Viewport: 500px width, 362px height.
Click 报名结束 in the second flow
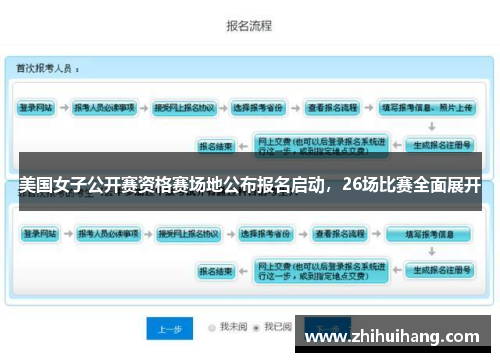(216, 271)
